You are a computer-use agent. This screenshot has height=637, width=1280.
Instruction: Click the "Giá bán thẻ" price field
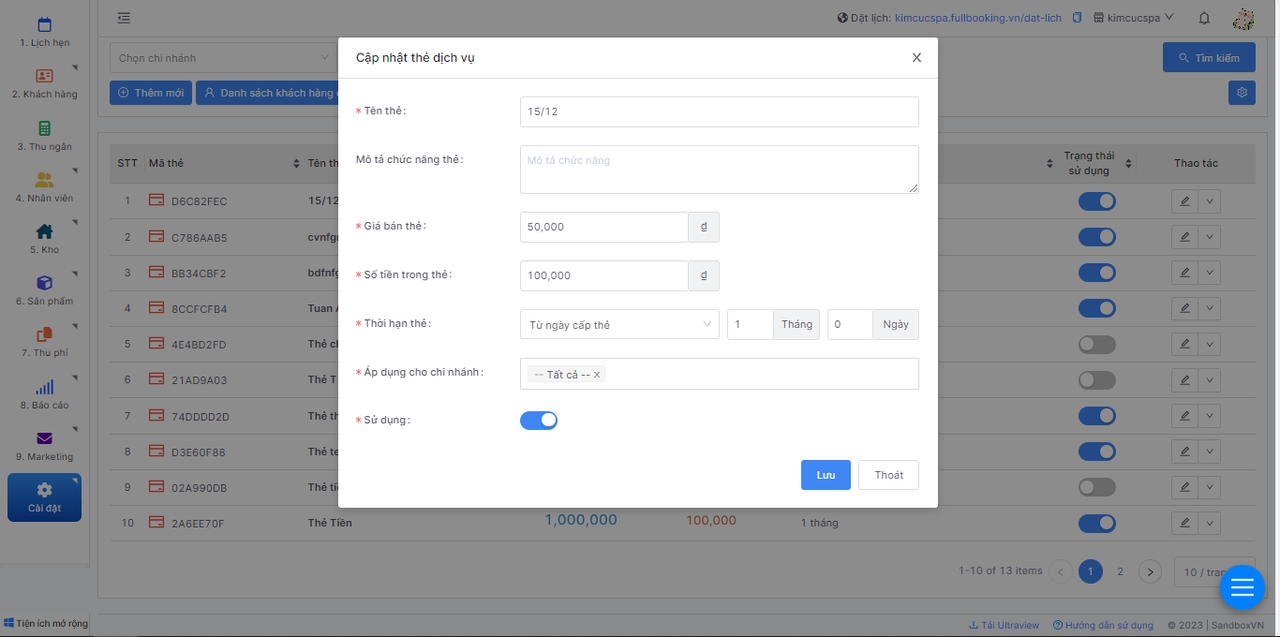(x=604, y=227)
